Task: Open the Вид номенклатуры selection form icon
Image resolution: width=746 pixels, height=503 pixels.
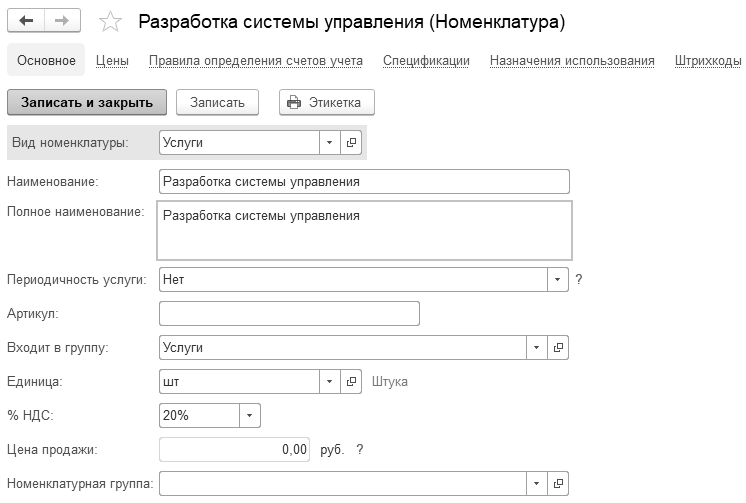Action: point(351,143)
